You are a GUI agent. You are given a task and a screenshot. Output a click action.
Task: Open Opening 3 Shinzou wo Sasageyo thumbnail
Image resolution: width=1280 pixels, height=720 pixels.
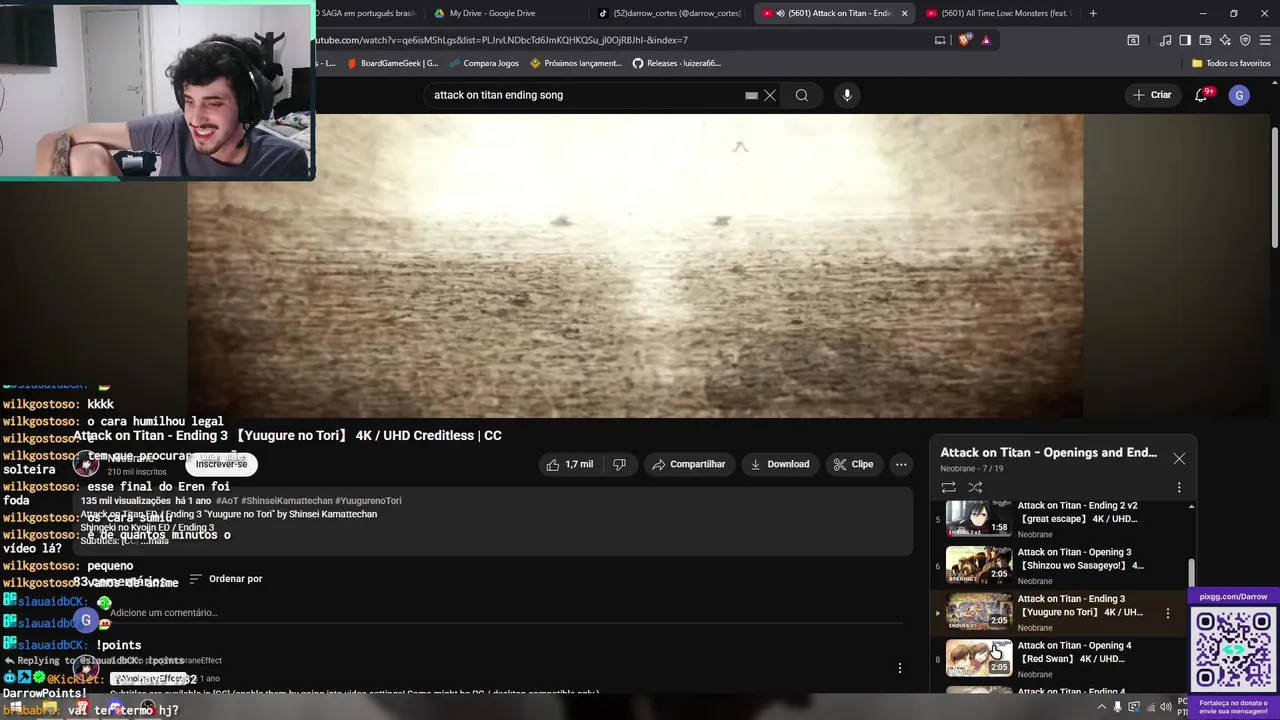(x=979, y=565)
